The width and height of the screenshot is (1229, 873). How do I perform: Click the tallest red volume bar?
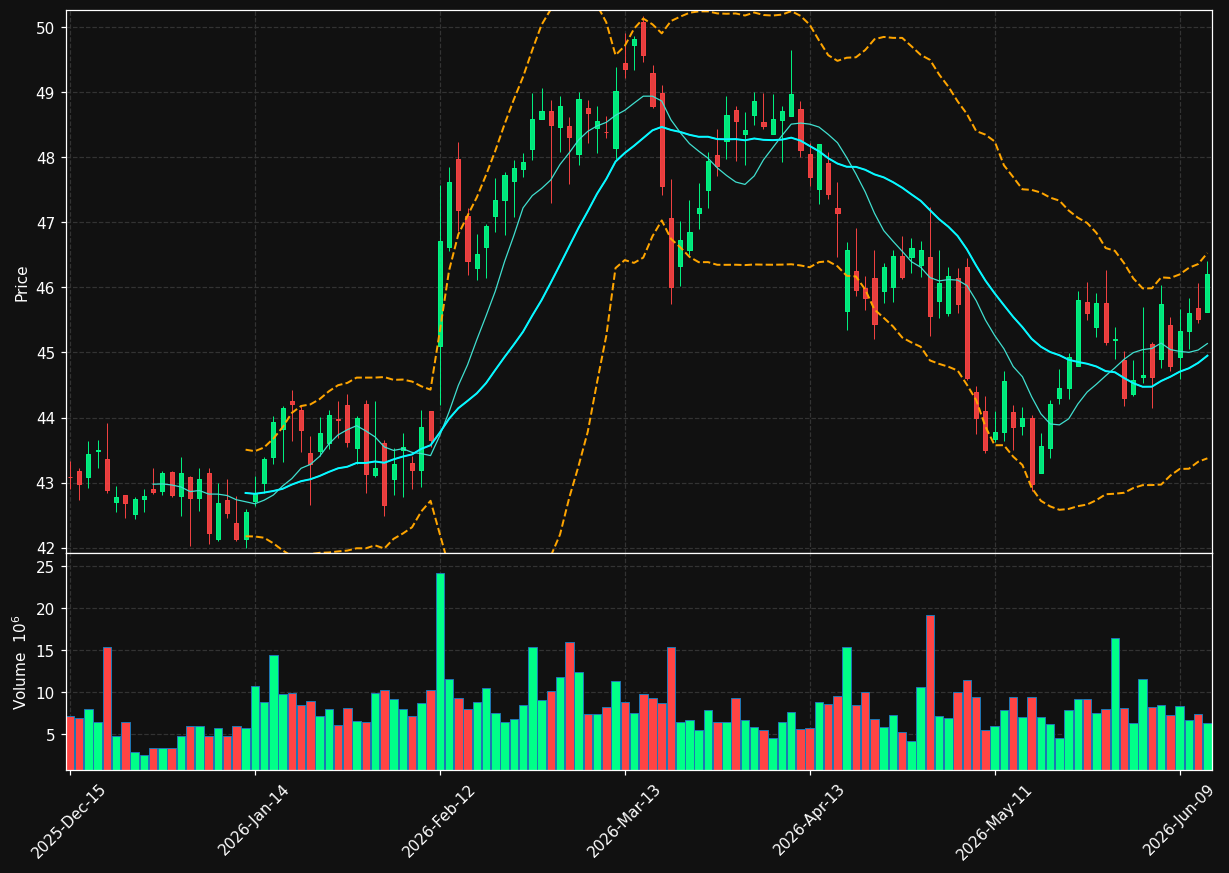[930, 692]
